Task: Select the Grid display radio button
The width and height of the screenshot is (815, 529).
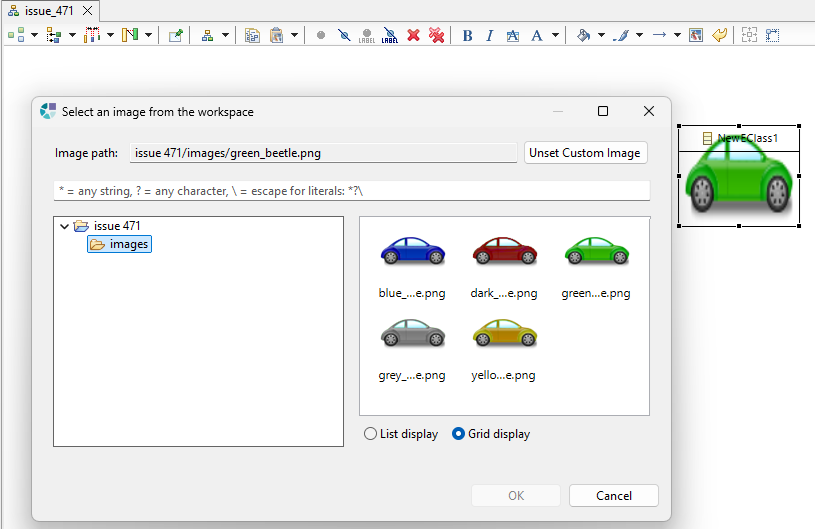Action: pyautogui.click(x=459, y=434)
